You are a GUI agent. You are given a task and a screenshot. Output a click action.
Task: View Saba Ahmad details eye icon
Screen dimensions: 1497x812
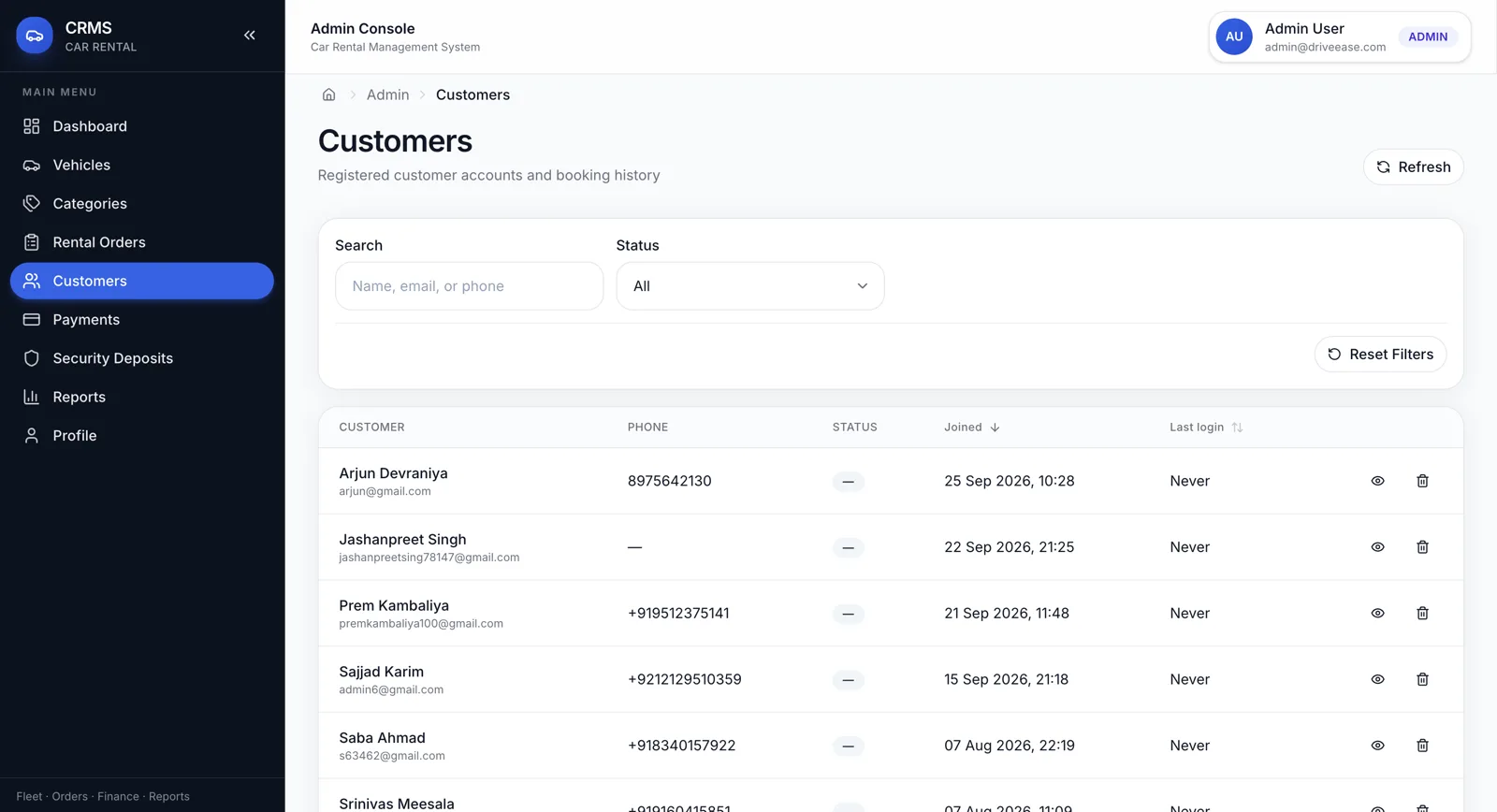pyautogui.click(x=1377, y=746)
